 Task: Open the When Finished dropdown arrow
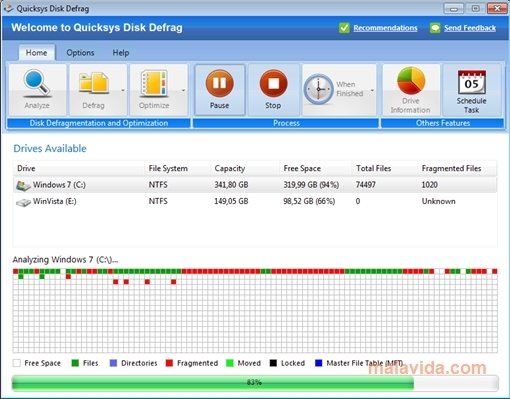[372, 90]
